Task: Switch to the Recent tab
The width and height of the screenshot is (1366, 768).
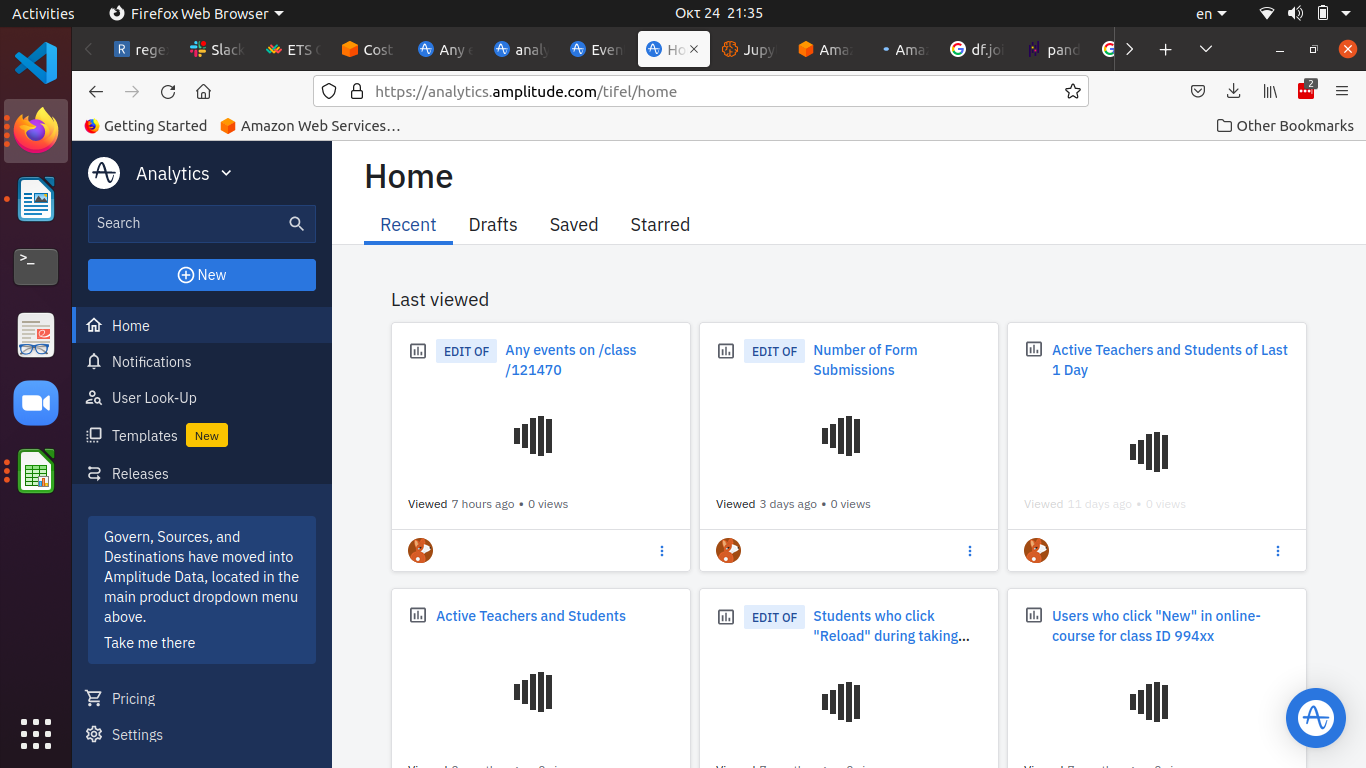Action: 408,225
